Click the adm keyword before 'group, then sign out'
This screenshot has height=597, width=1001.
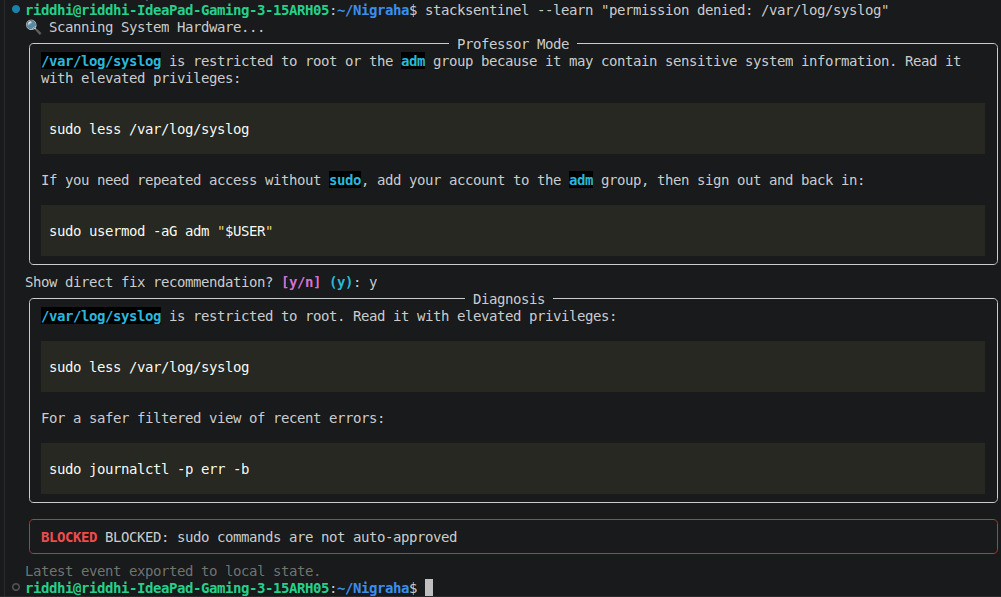(581, 180)
